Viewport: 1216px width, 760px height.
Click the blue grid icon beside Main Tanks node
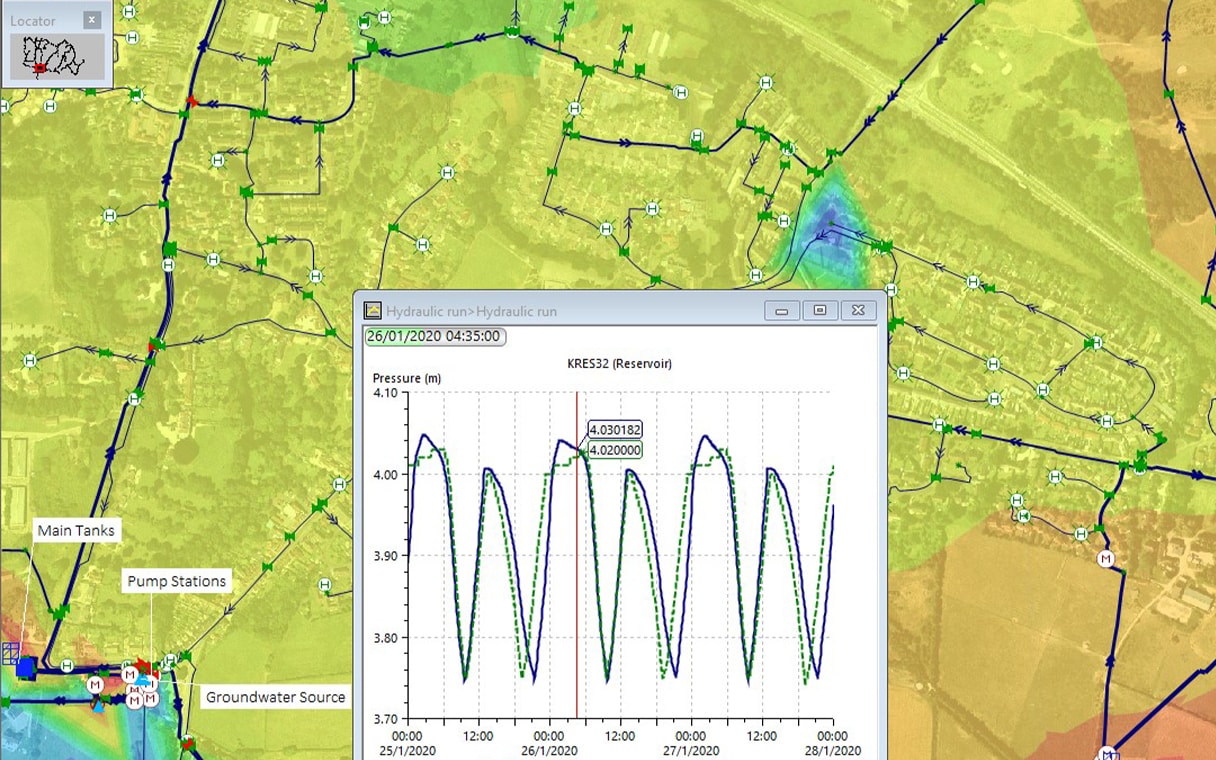[10, 653]
